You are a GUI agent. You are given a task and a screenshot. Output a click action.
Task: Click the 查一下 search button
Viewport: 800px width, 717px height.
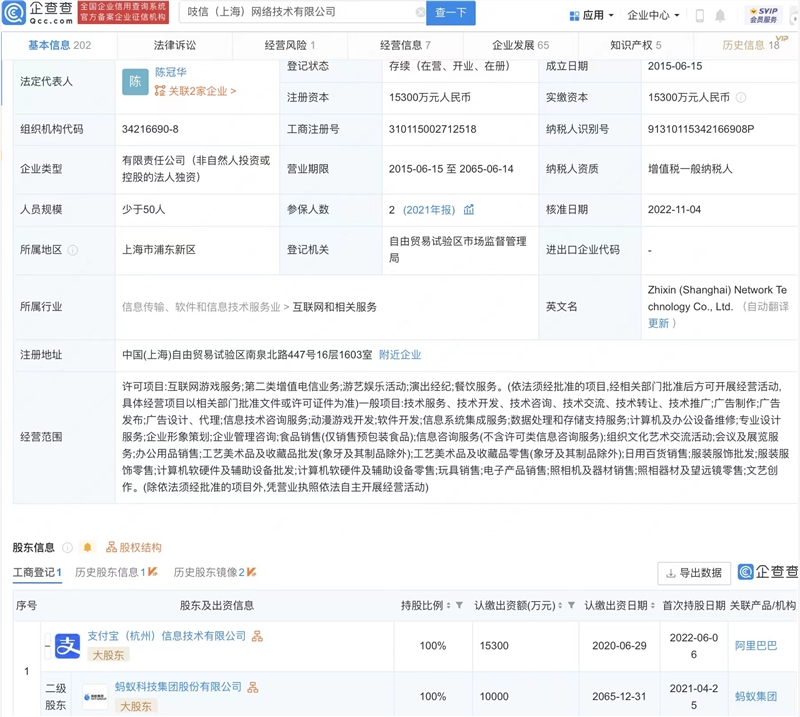click(x=451, y=13)
